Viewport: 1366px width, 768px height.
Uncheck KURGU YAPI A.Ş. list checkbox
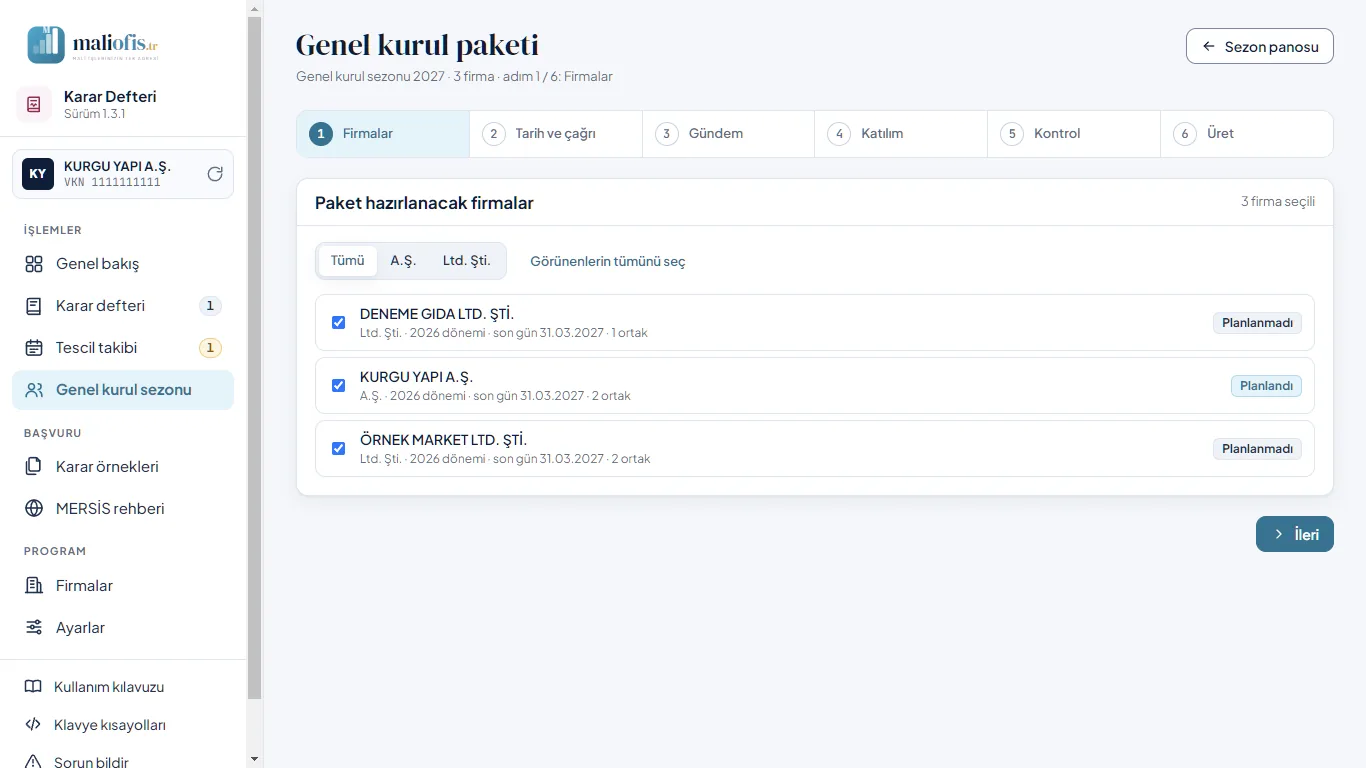pyautogui.click(x=338, y=385)
